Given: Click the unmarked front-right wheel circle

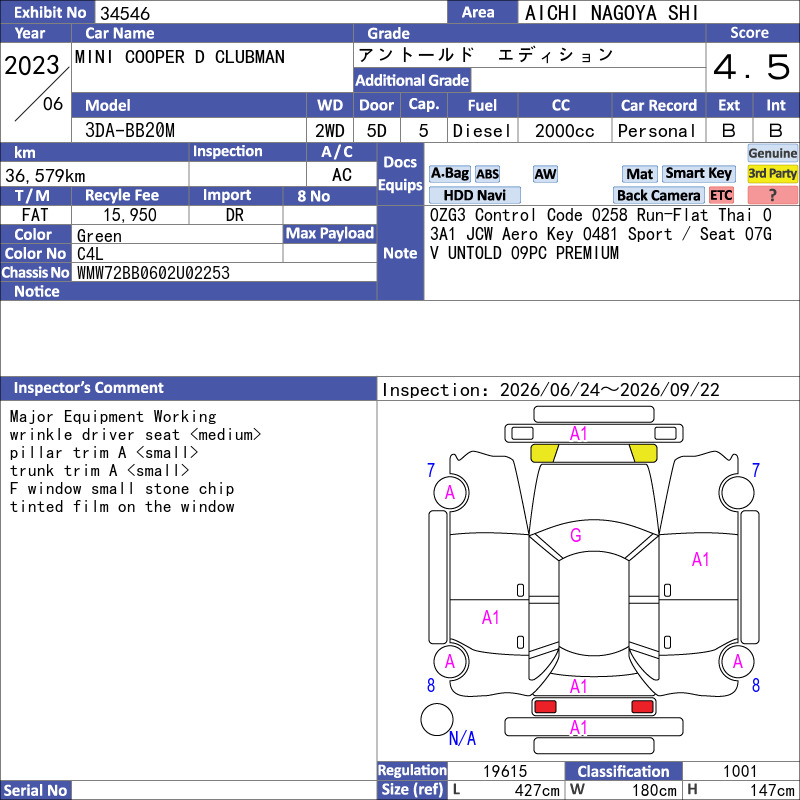Looking at the screenshot, I should coord(737,493).
